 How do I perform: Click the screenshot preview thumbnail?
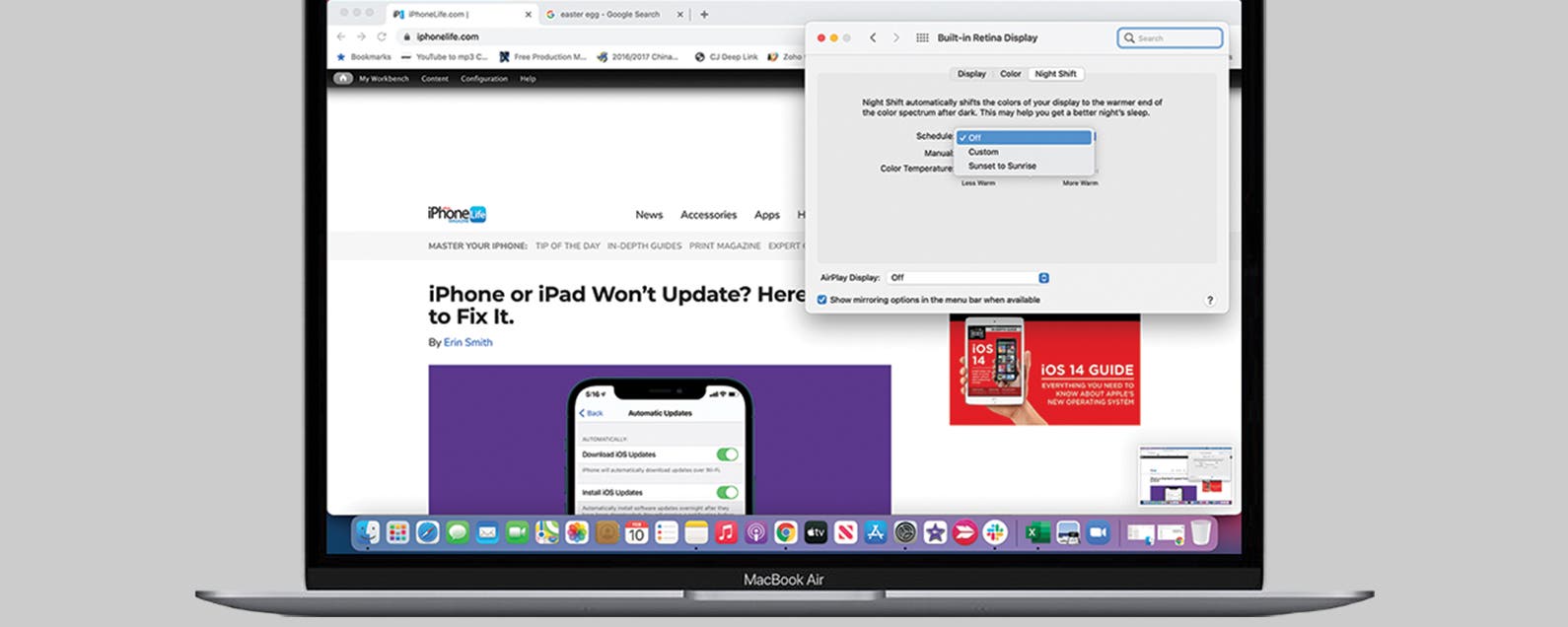pos(1185,475)
